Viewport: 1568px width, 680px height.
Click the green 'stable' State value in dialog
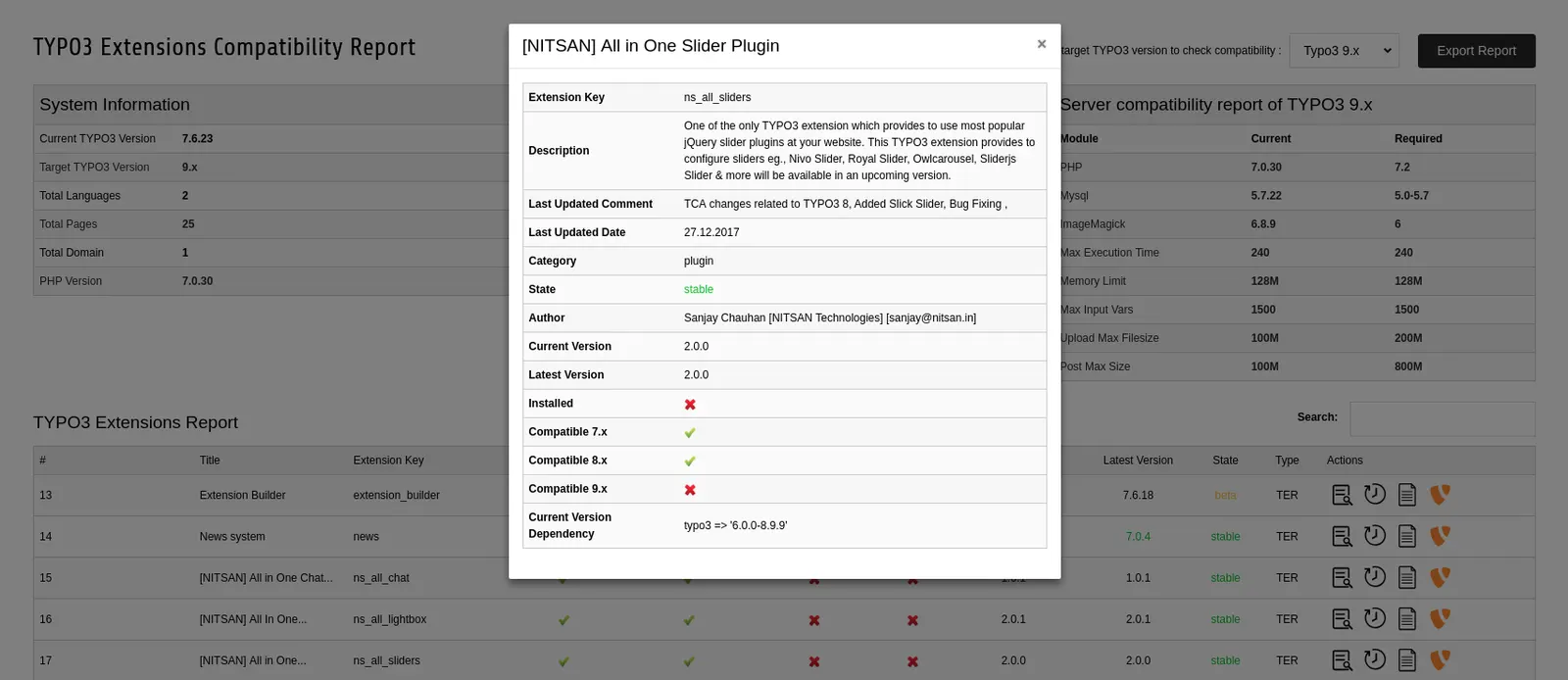699,289
